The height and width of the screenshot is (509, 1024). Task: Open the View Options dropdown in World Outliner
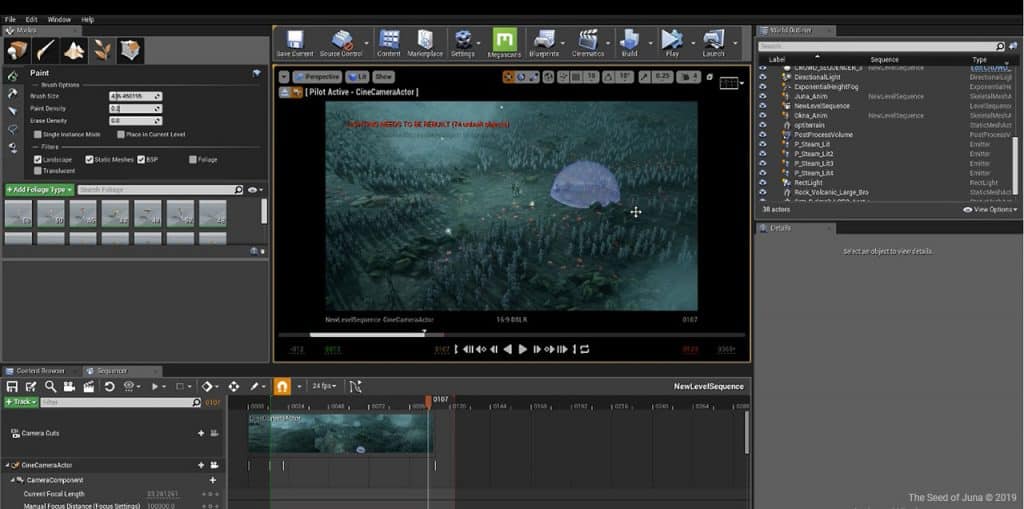(x=990, y=210)
